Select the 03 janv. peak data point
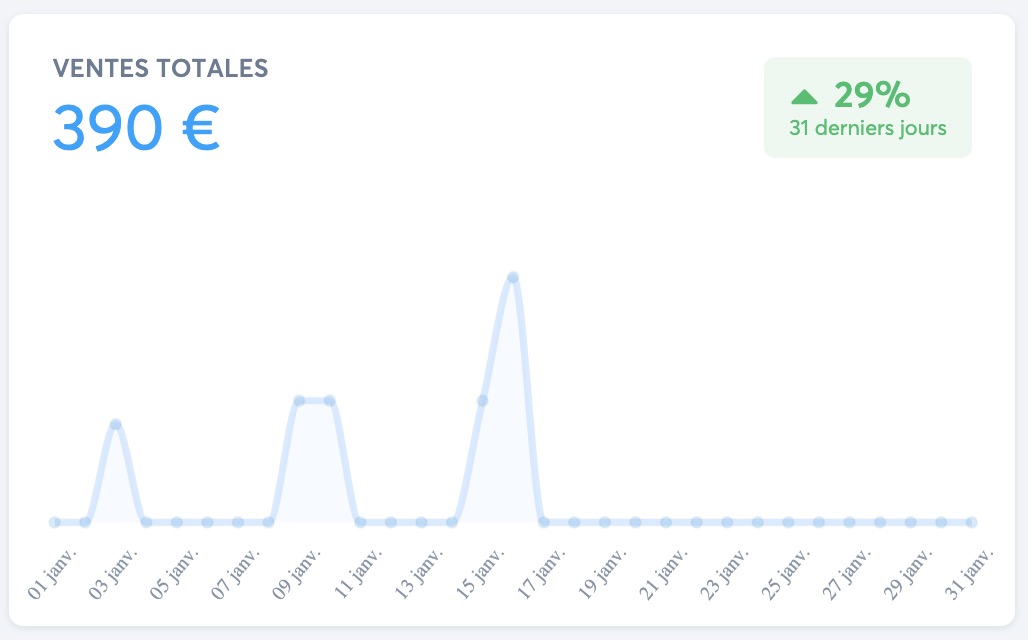This screenshot has height=640, width=1028. click(116, 425)
